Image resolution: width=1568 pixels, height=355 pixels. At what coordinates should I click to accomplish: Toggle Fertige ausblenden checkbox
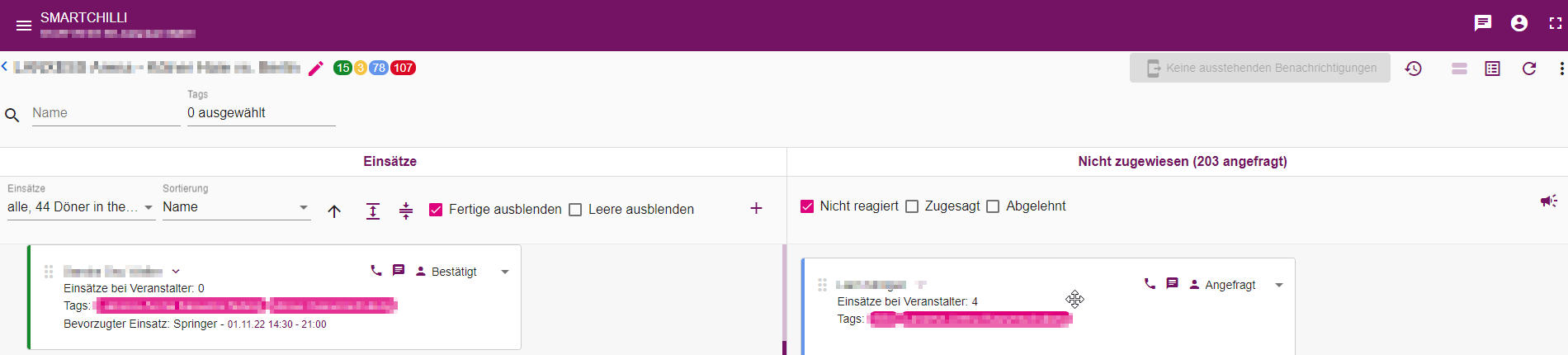pyautogui.click(x=436, y=210)
